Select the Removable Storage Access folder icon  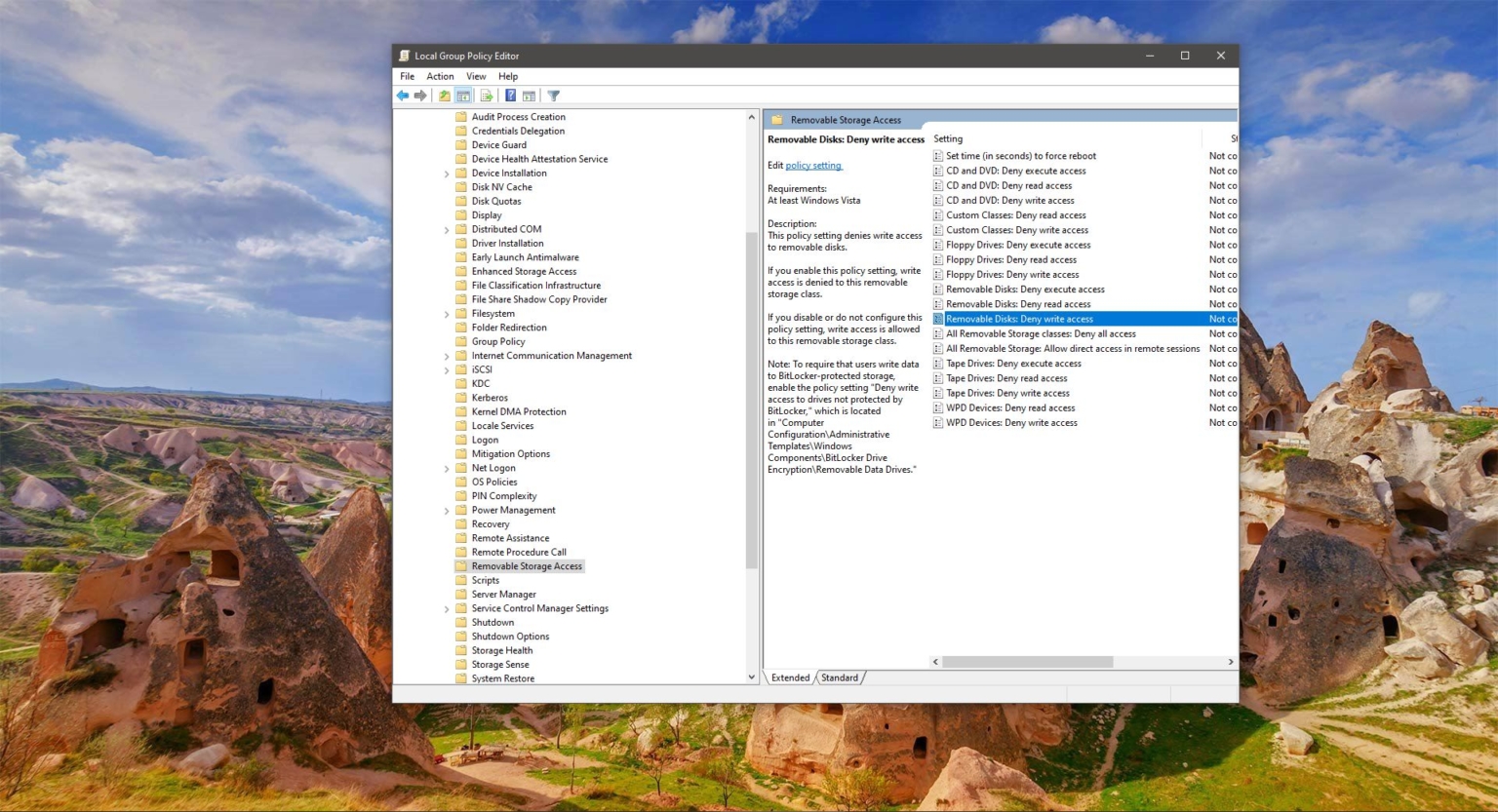click(462, 565)
